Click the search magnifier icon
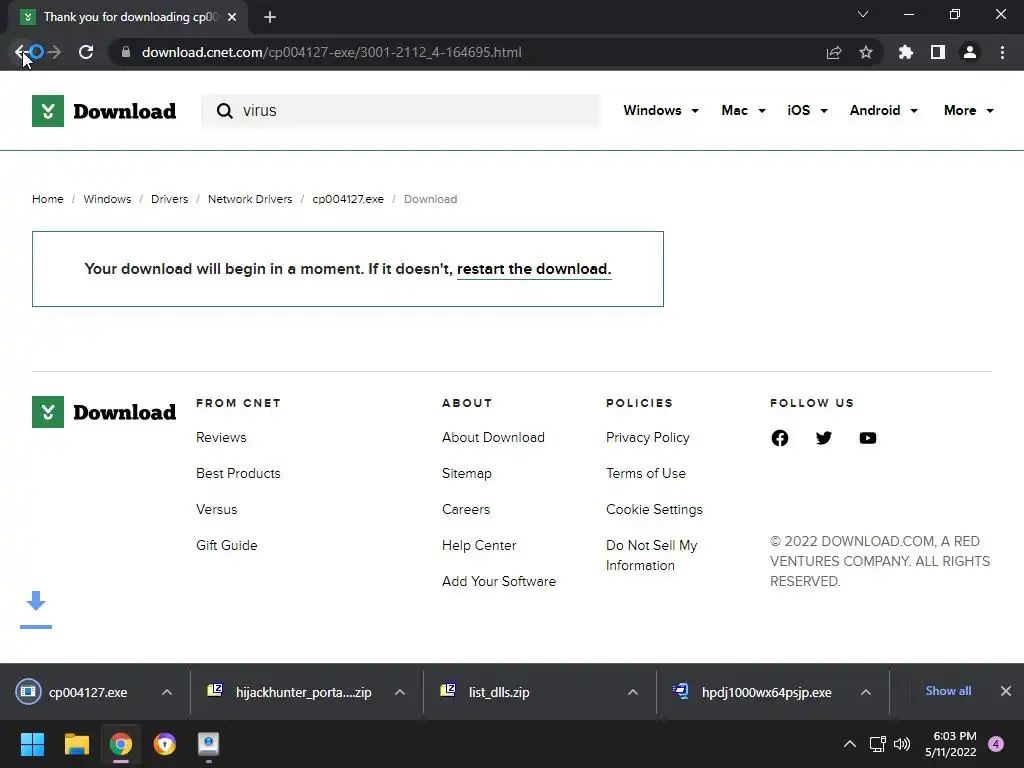Image resolution: width=1024 pixels, height=768 pixels. 225,111
